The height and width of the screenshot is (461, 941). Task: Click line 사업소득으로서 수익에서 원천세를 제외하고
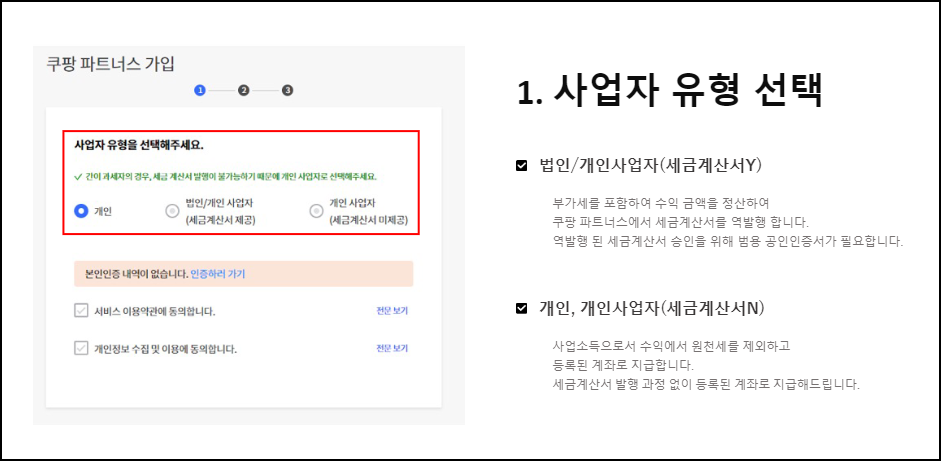[x=672, y=346]
